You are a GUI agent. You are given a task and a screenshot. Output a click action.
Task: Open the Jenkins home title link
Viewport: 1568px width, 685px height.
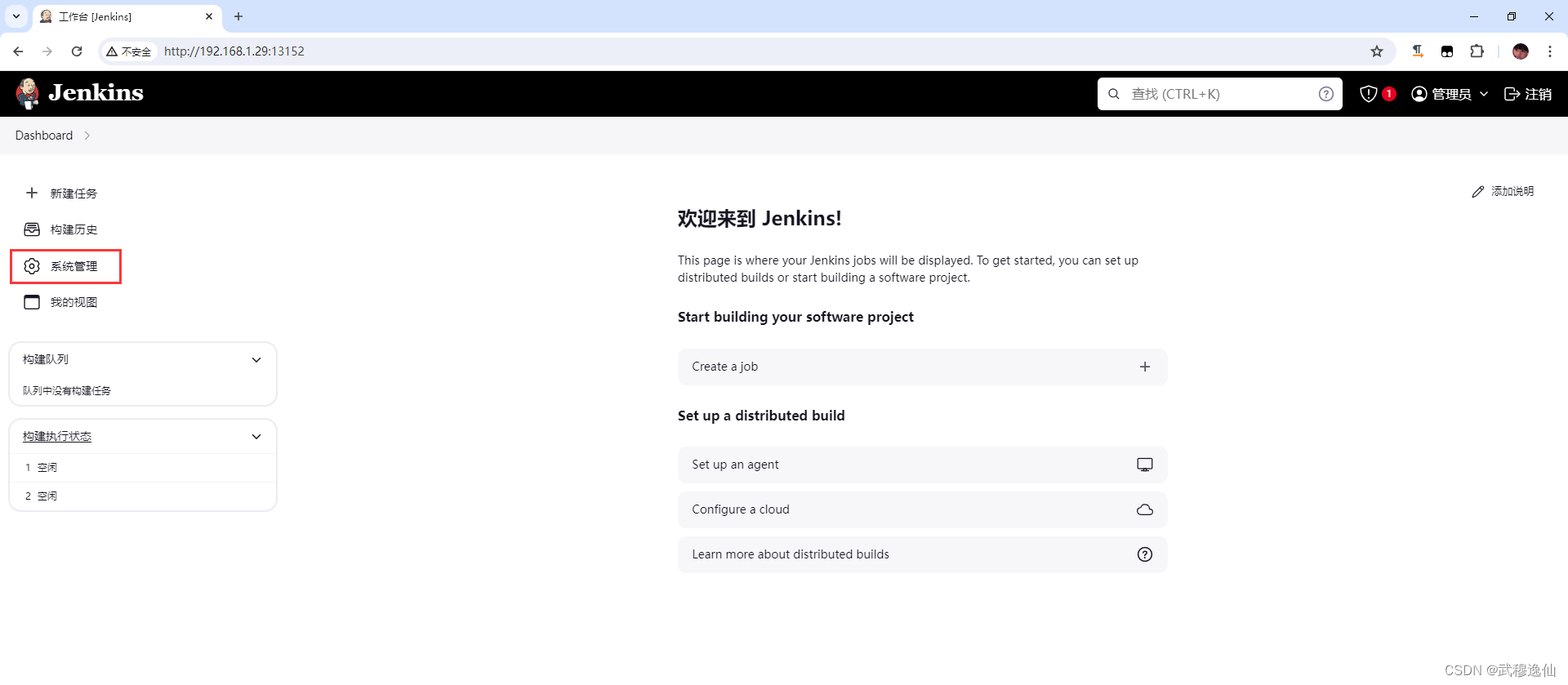[x=96, y=93]
